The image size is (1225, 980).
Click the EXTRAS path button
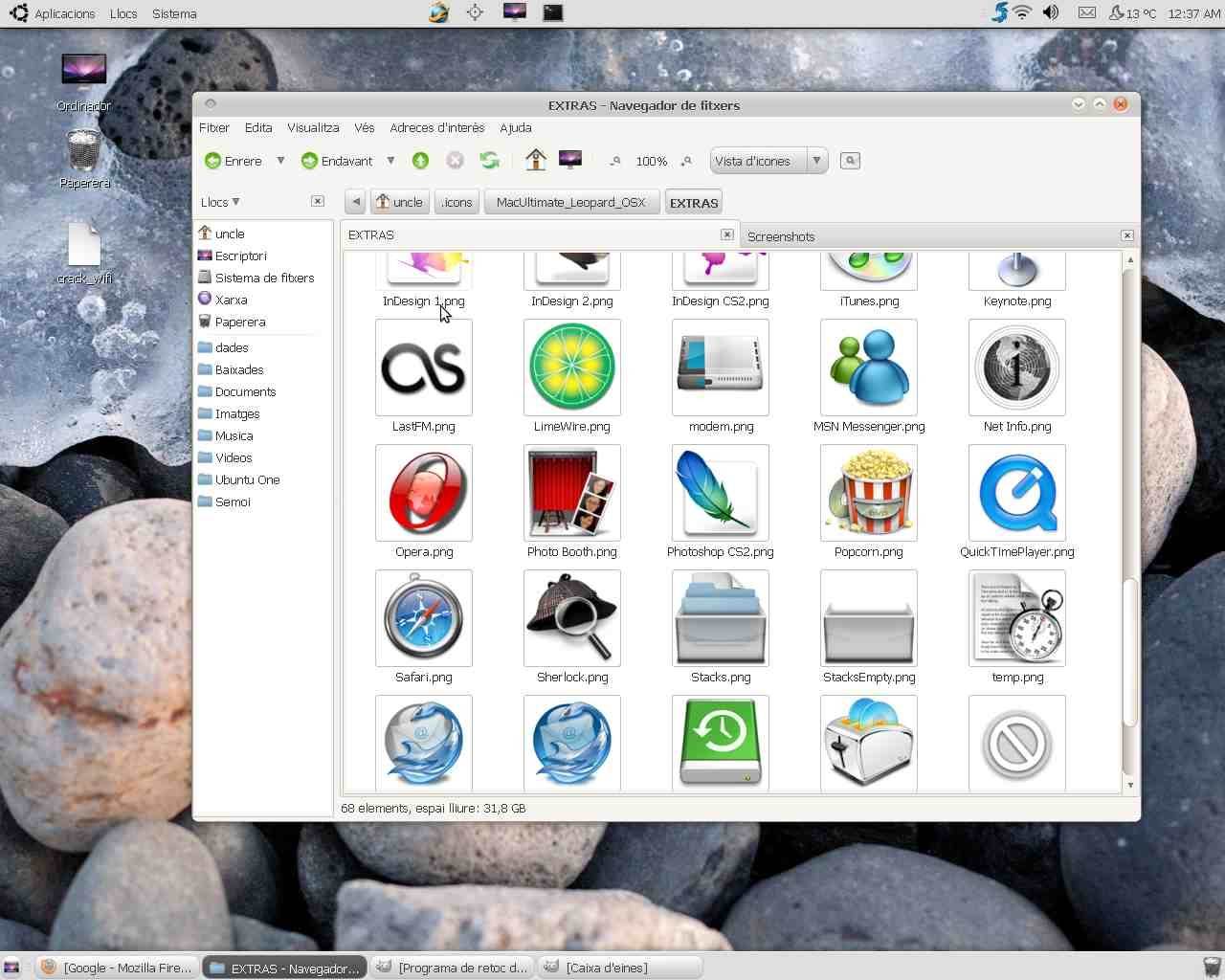[694, 202]
